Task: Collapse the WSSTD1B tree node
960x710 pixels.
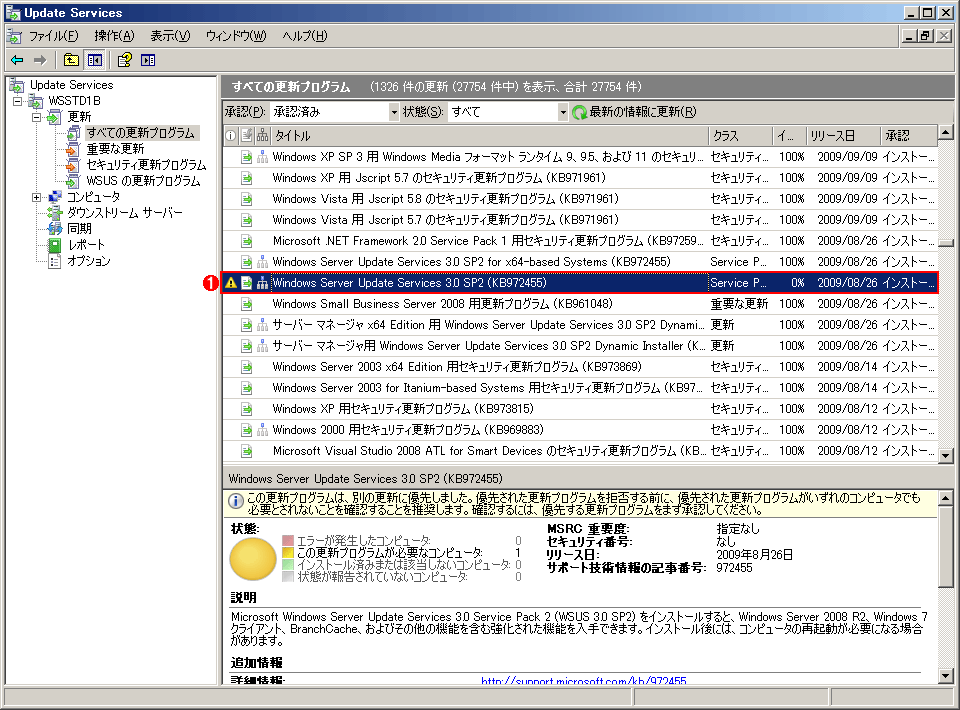Action: point(18,101)
